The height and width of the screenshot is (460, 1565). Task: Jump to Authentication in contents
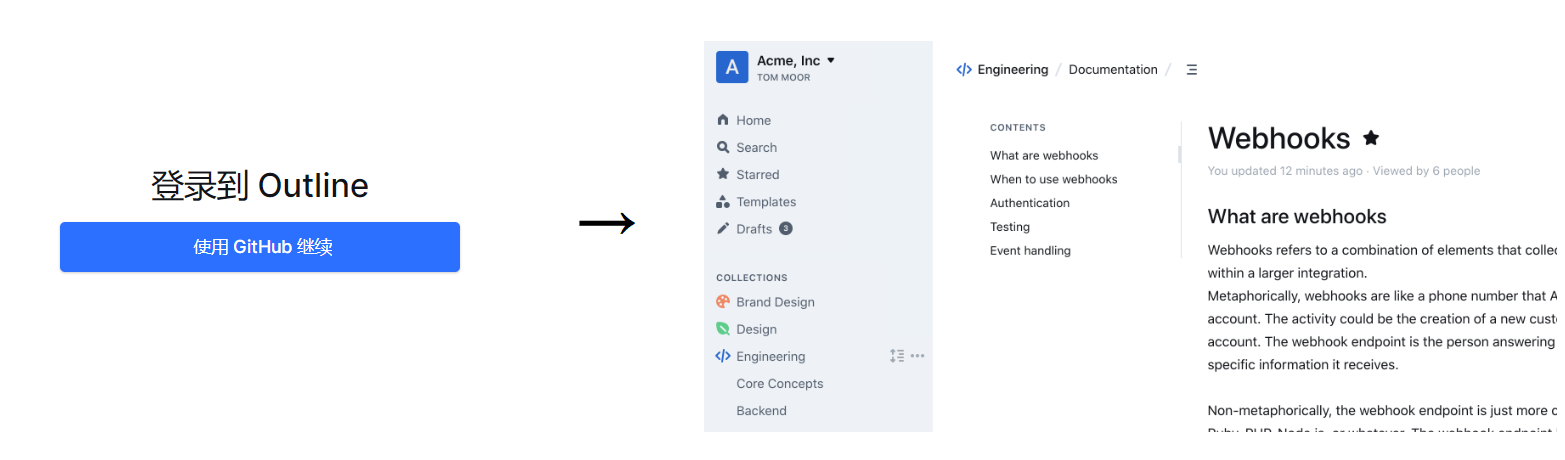pos(1030,203)
